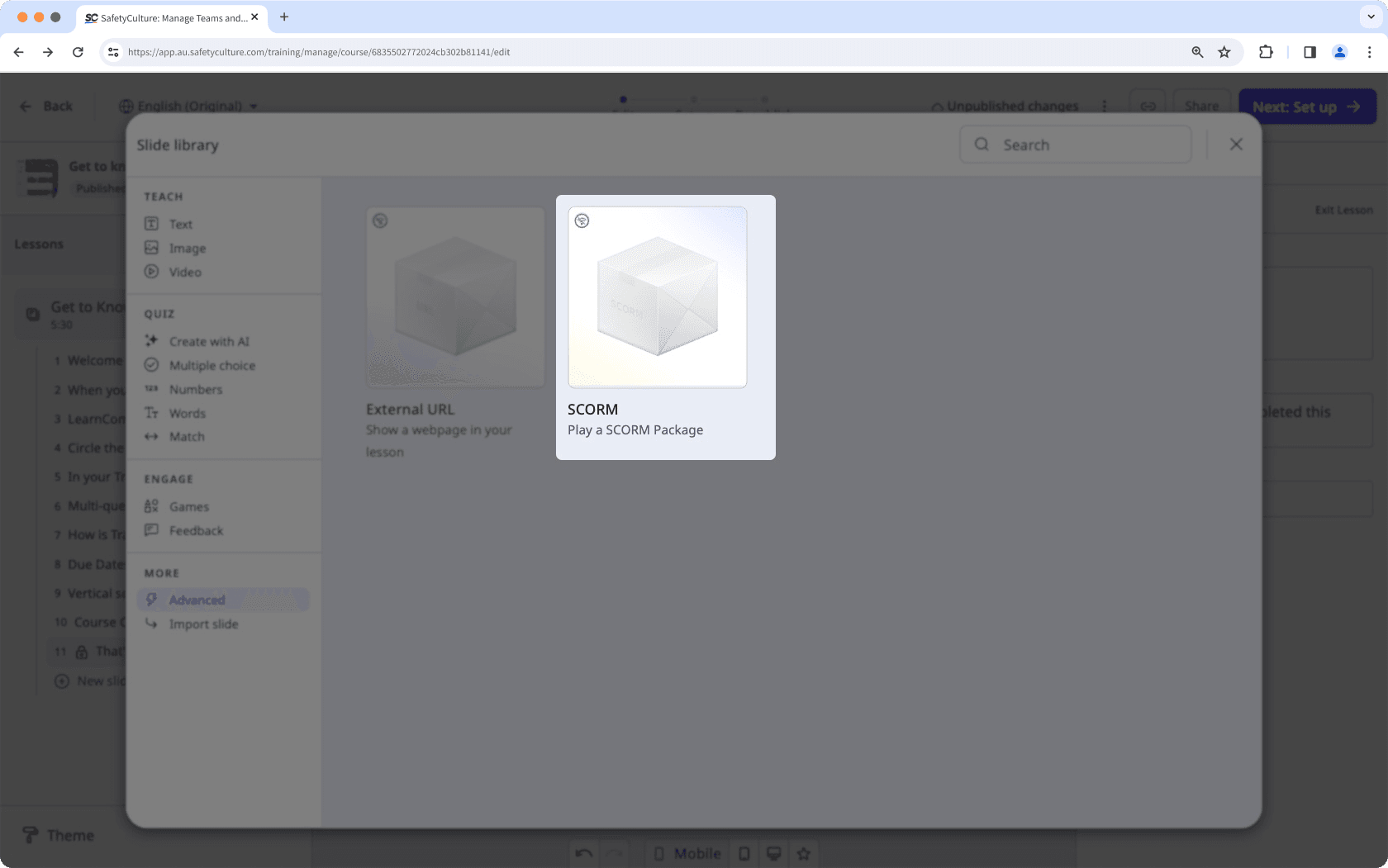Open the Advanced slide options

tap(197, 600)
